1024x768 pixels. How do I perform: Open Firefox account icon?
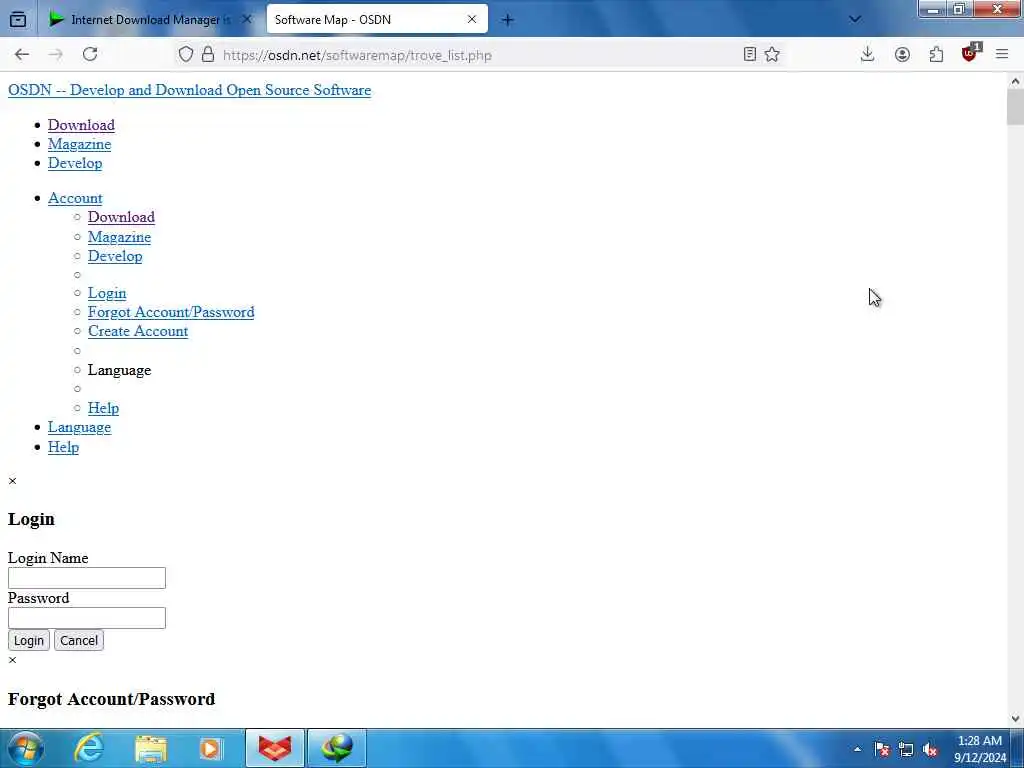click(902, 55)
